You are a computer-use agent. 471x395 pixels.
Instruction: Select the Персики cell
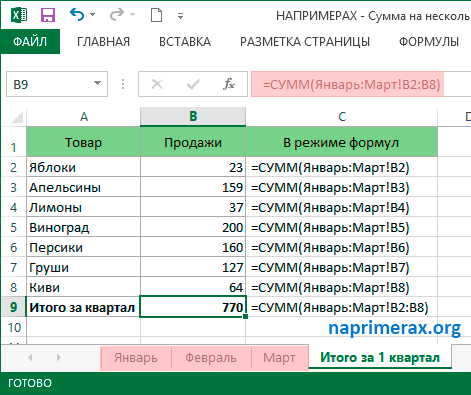pyautogui.click(x=83, y=247)
